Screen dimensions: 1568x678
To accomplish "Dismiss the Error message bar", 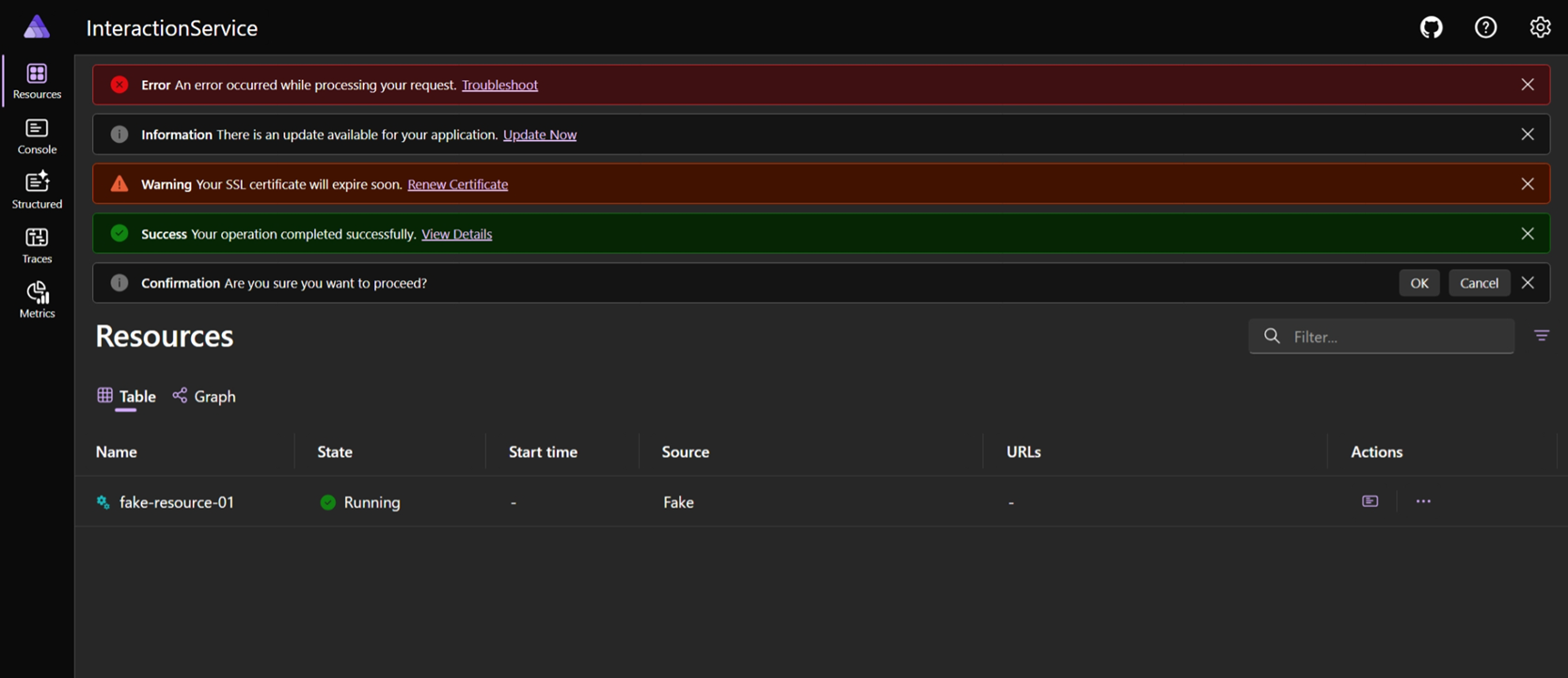I will (1527, 85).
